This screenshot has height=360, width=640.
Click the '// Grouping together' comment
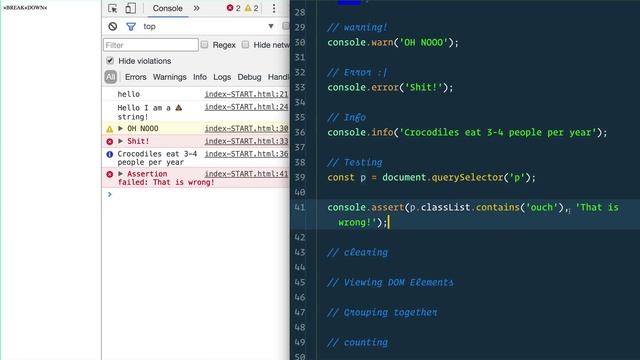click(382, 312)
